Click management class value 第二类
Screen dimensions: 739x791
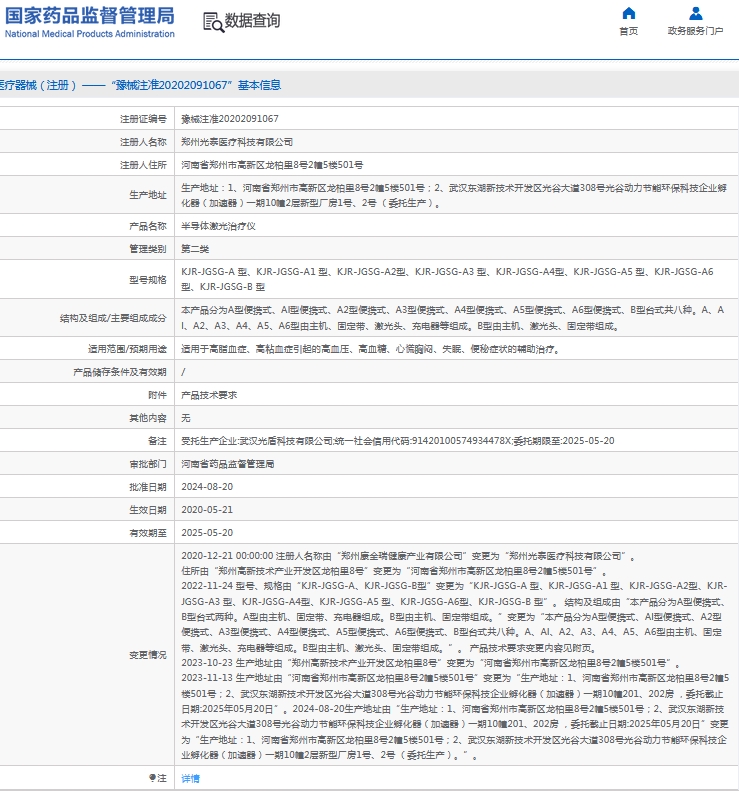pos(195,249)
